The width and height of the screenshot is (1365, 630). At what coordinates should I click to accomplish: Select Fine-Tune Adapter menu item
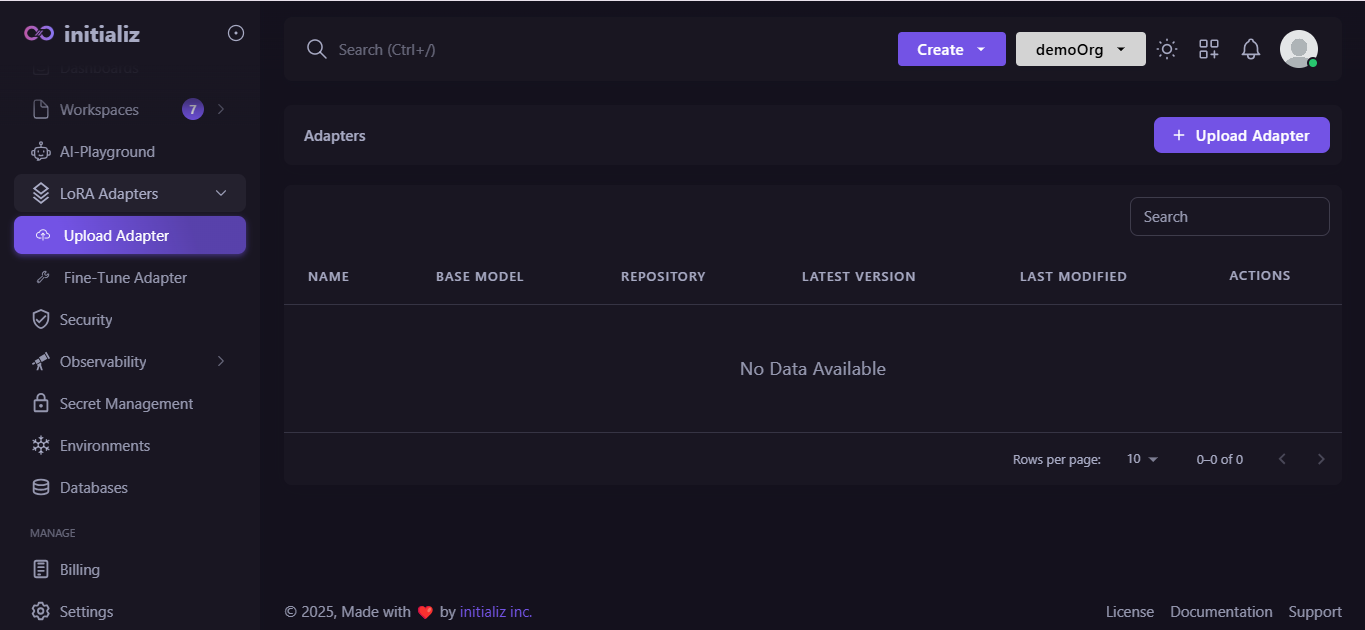130,278
